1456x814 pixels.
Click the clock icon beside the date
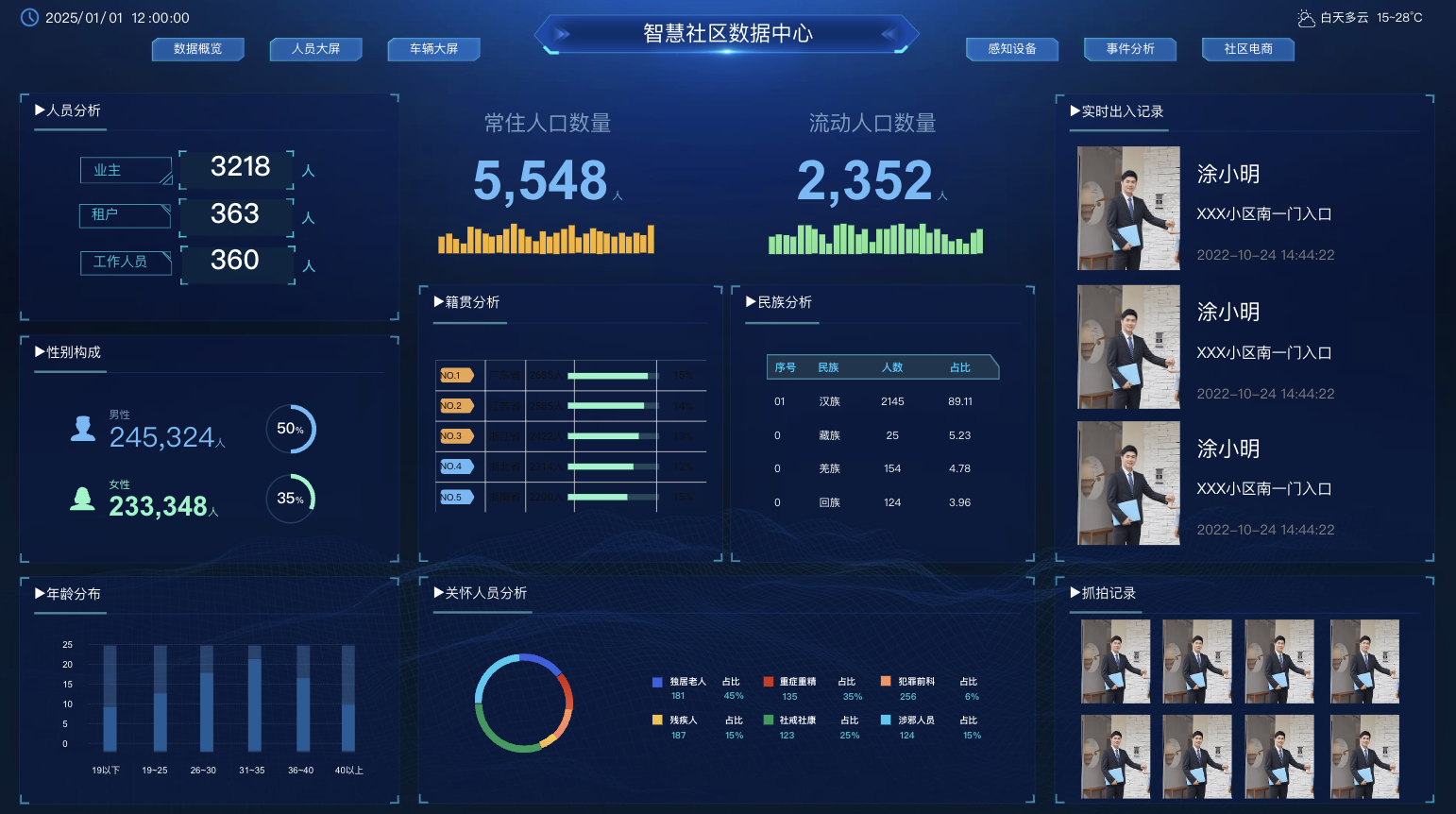click(29, 18)
